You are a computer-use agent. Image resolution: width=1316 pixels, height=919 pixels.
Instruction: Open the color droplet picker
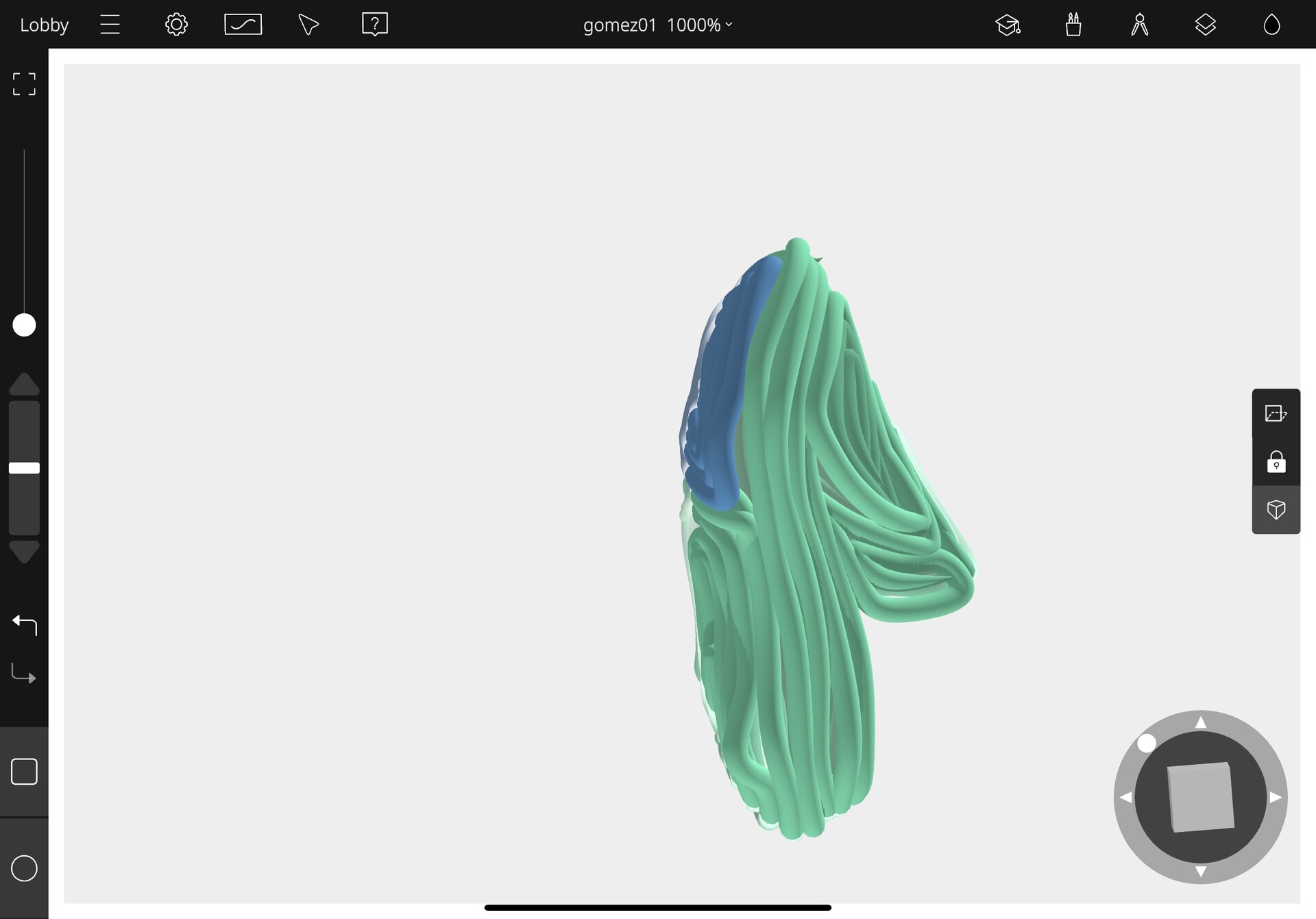[1272, 24]
